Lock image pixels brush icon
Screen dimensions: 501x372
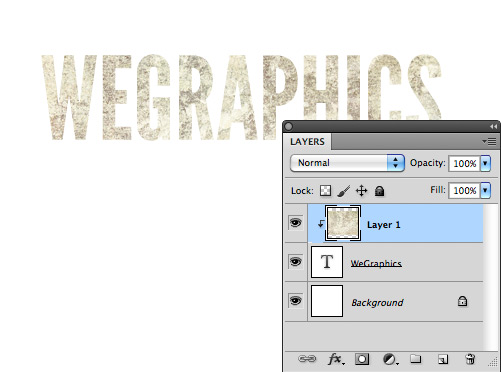pyautogui.click(x=344, y=191)
